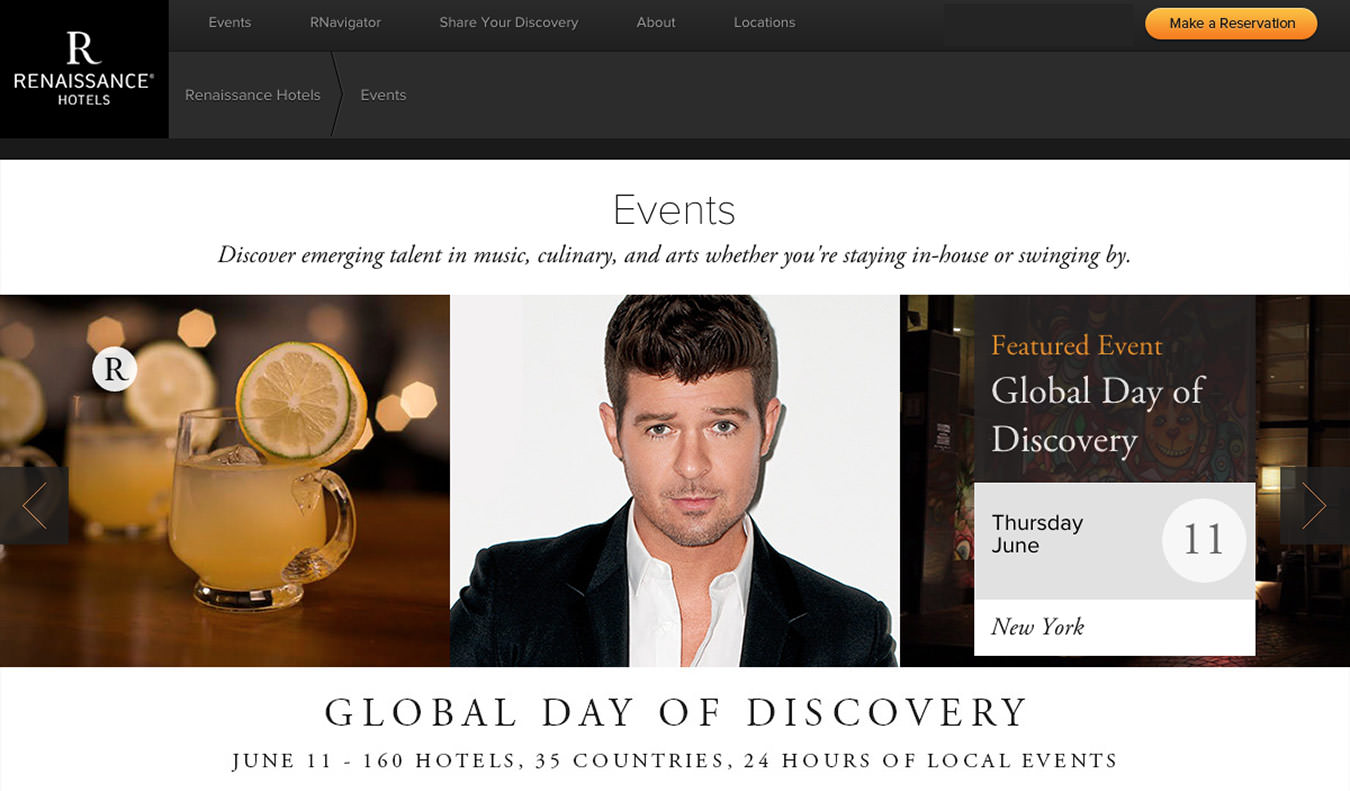The height and width of the screenshot is (791, 1350).
Task: Click the orange Make a Reservation button
Action: coord(1230,23)
